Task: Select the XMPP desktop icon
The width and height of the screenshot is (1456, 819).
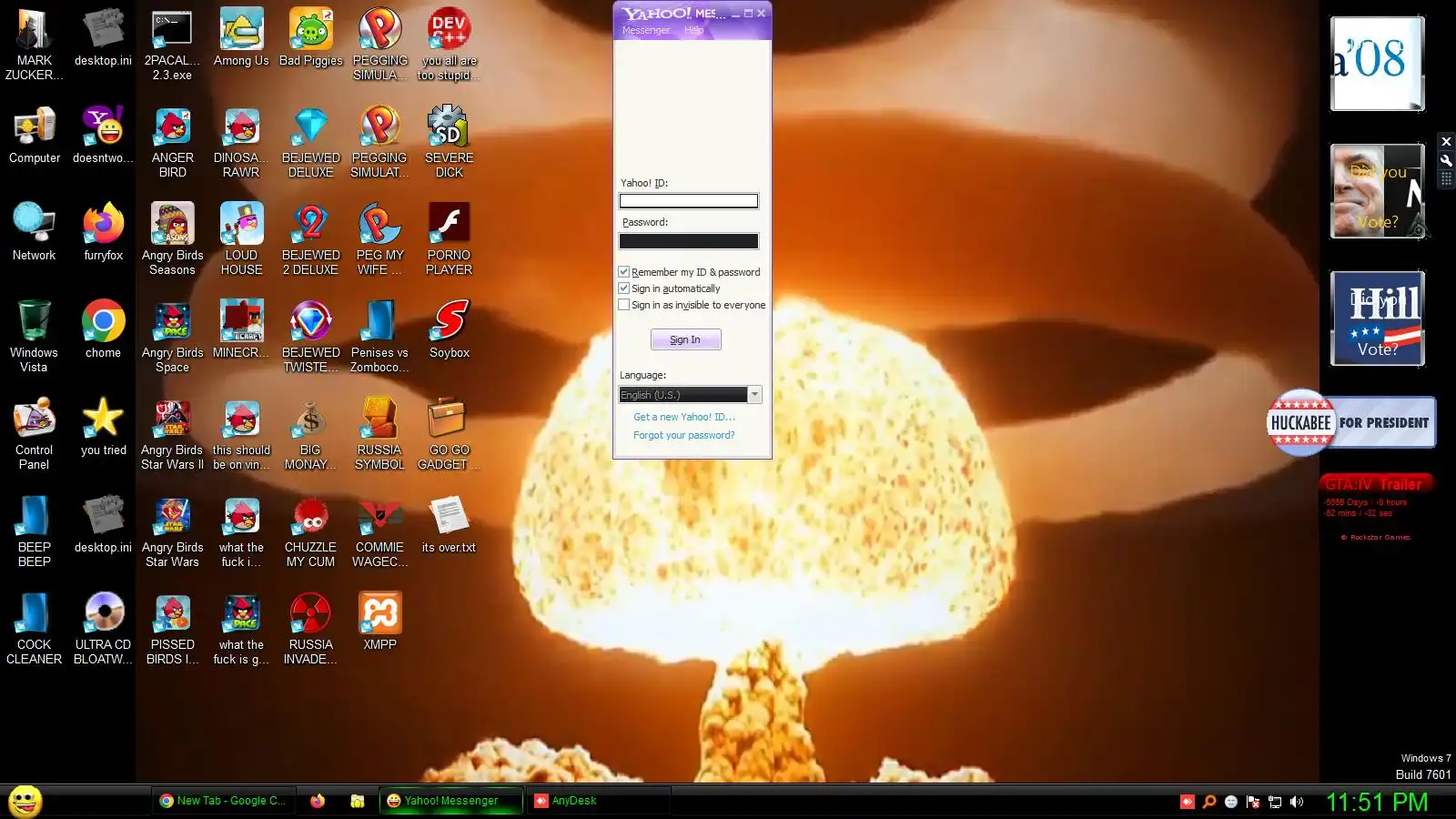Action: (x=379, y=622)
